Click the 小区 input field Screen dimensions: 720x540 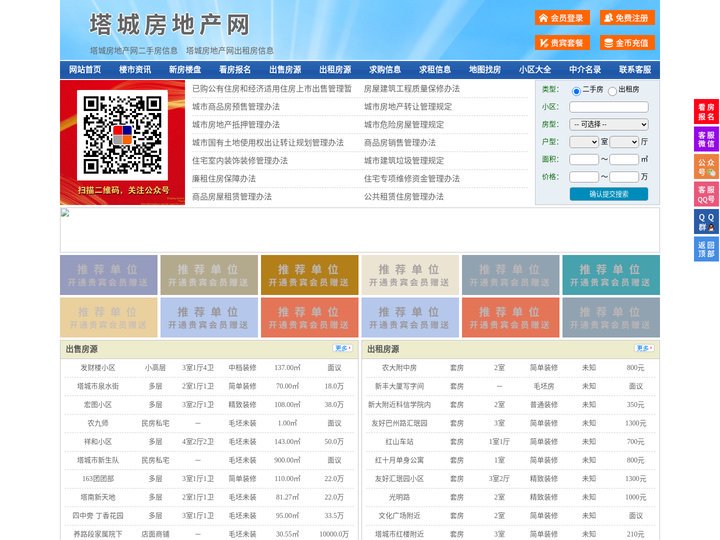click(609, 107)
